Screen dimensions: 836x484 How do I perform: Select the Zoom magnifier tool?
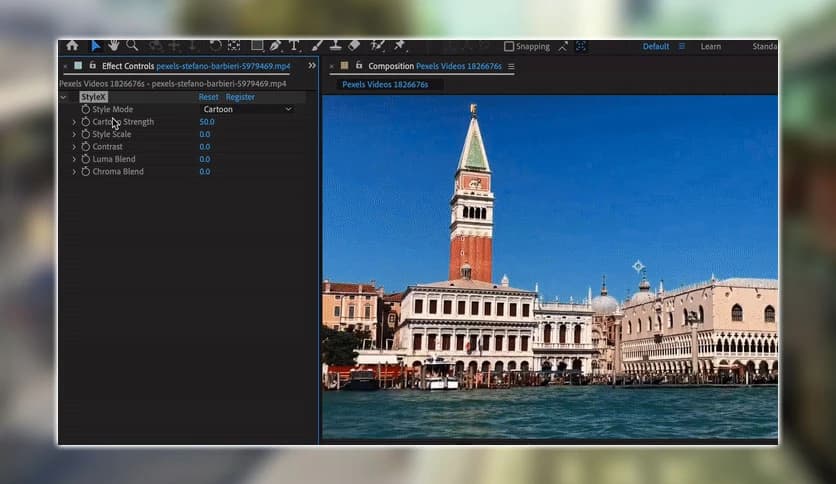coord(132,46)
